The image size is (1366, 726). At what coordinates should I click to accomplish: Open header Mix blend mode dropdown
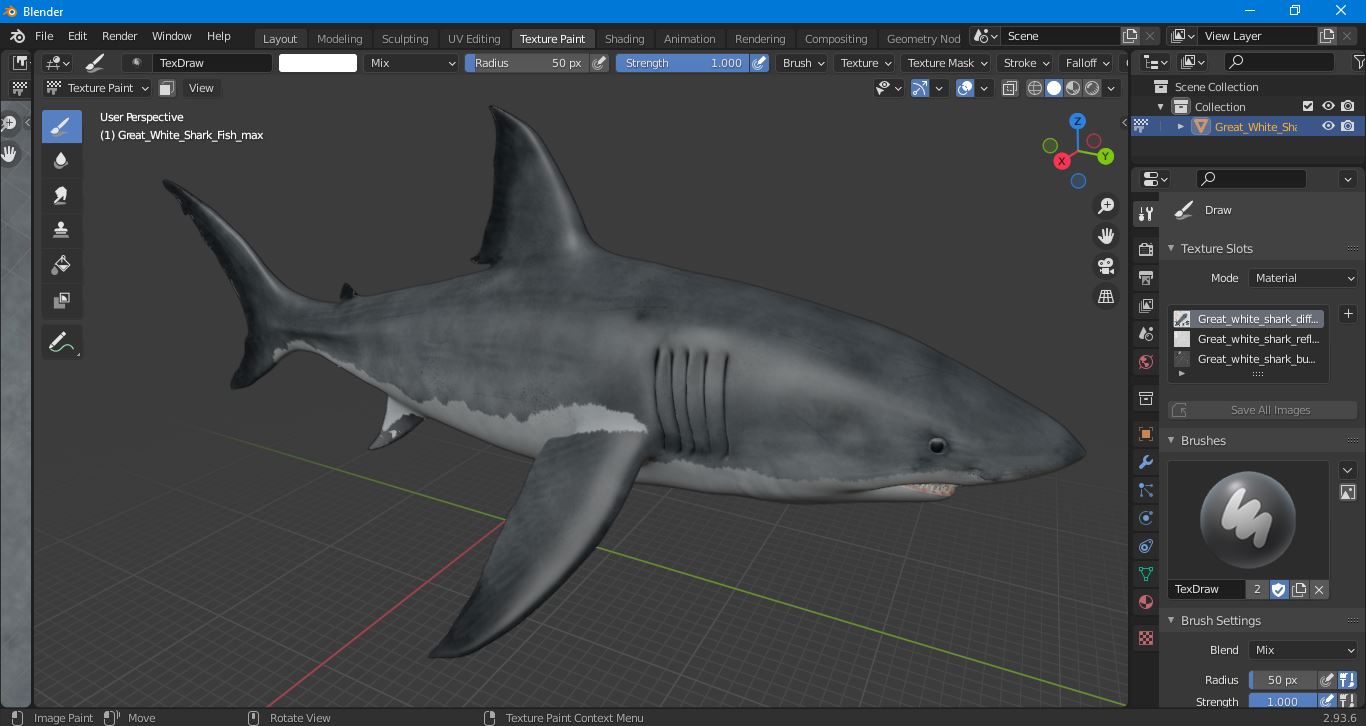coord(411,63)
